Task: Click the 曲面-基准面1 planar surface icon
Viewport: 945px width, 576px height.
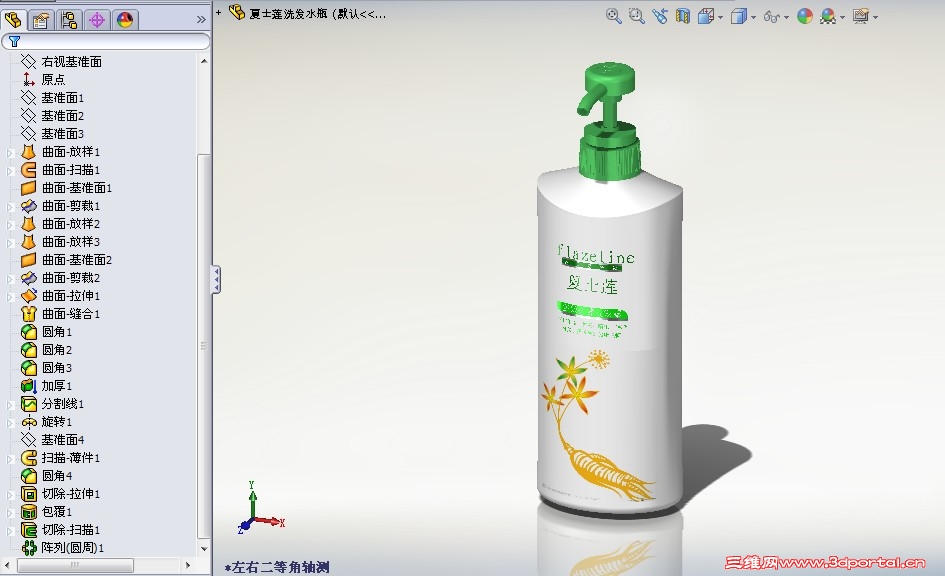Action: [28, 187]
